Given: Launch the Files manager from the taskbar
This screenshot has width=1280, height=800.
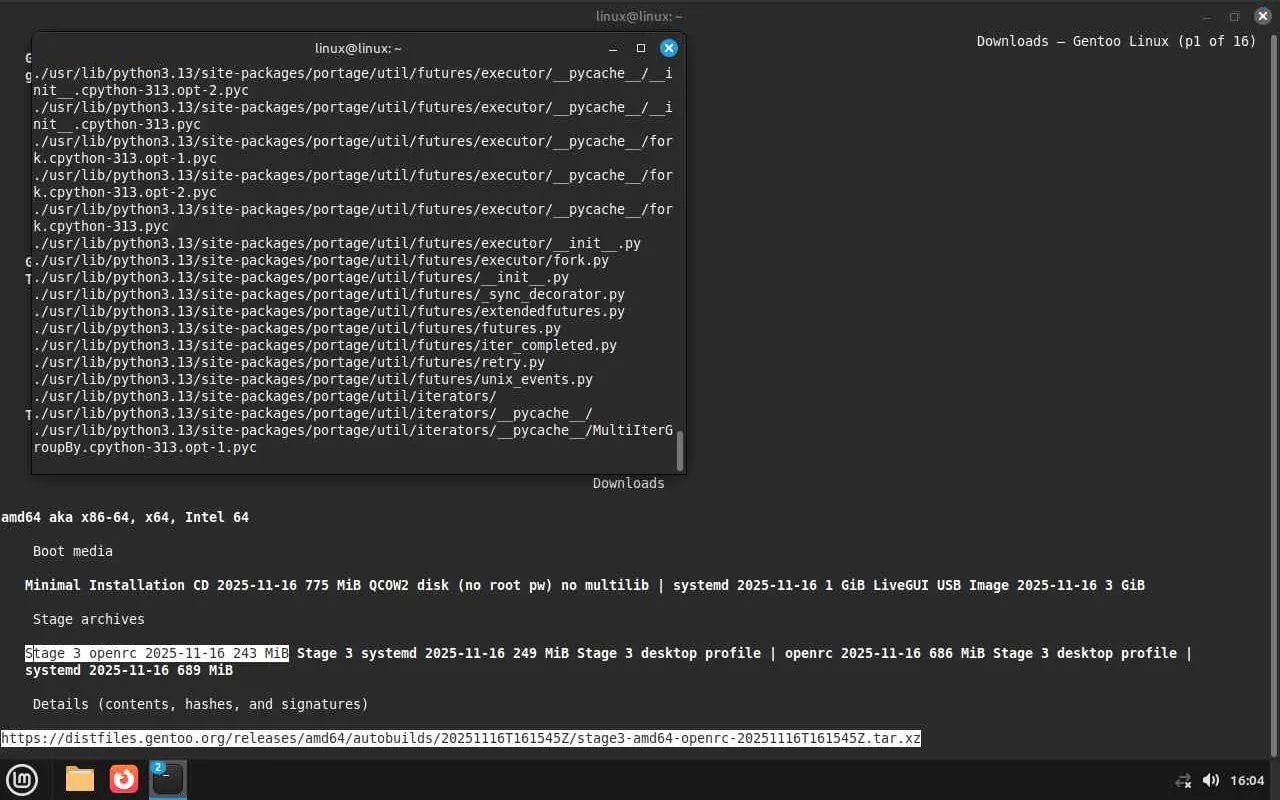Looking at the screenshot, I should click(80, 779).
